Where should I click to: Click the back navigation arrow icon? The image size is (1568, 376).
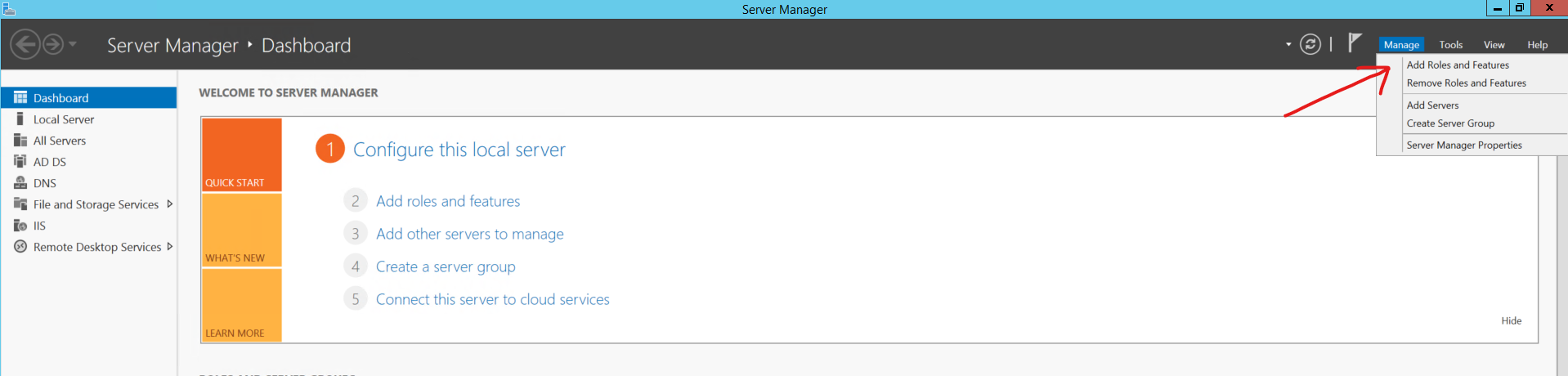pyautogui.click(x=25, y=44)
